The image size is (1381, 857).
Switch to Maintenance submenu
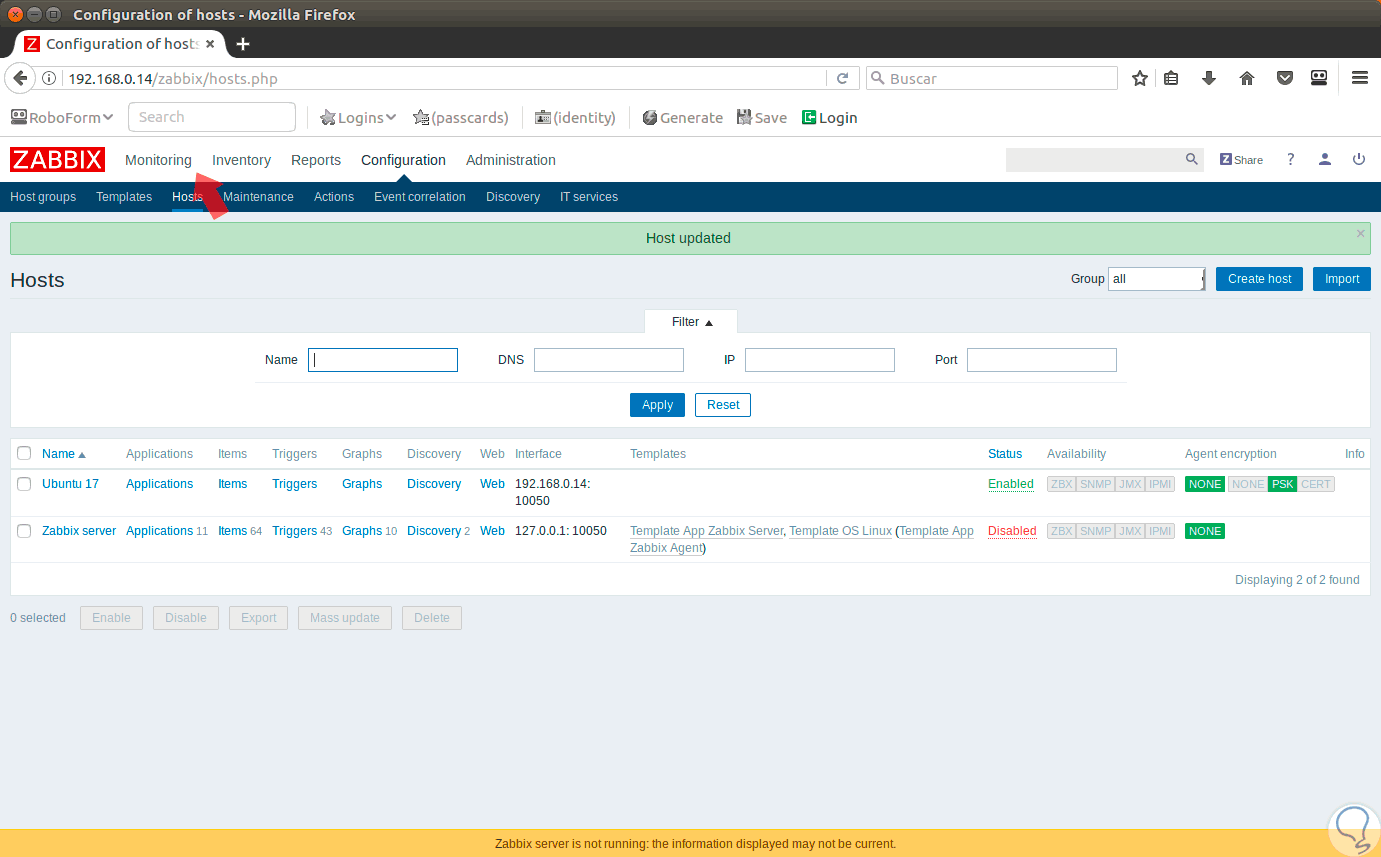258,197
